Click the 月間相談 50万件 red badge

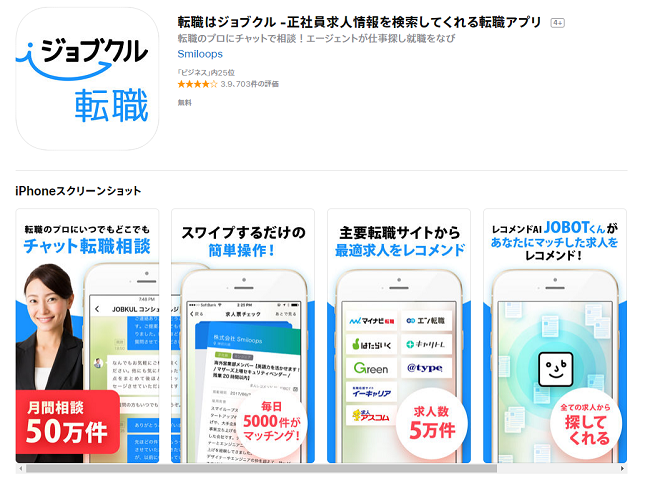click(x=68, y=422)
